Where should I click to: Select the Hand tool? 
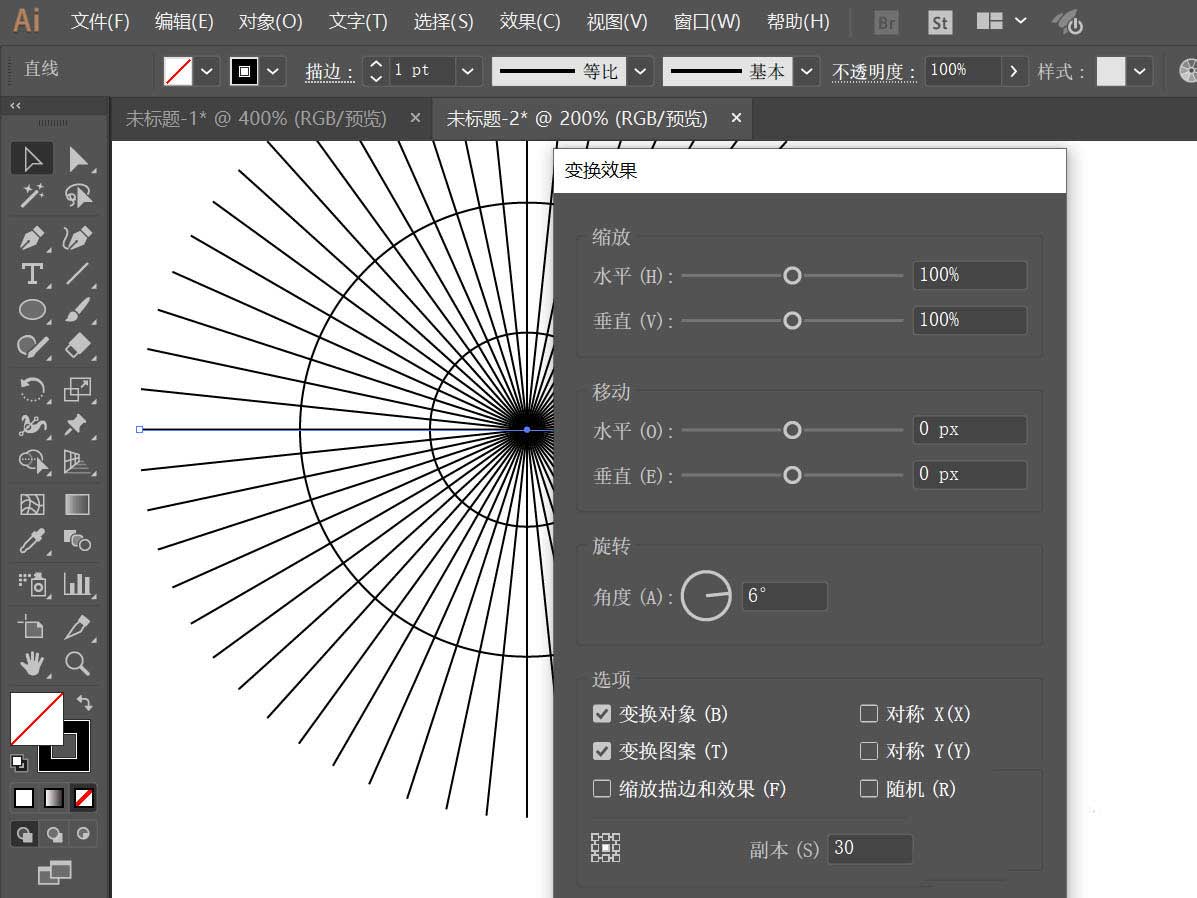(x=32, y=662)
